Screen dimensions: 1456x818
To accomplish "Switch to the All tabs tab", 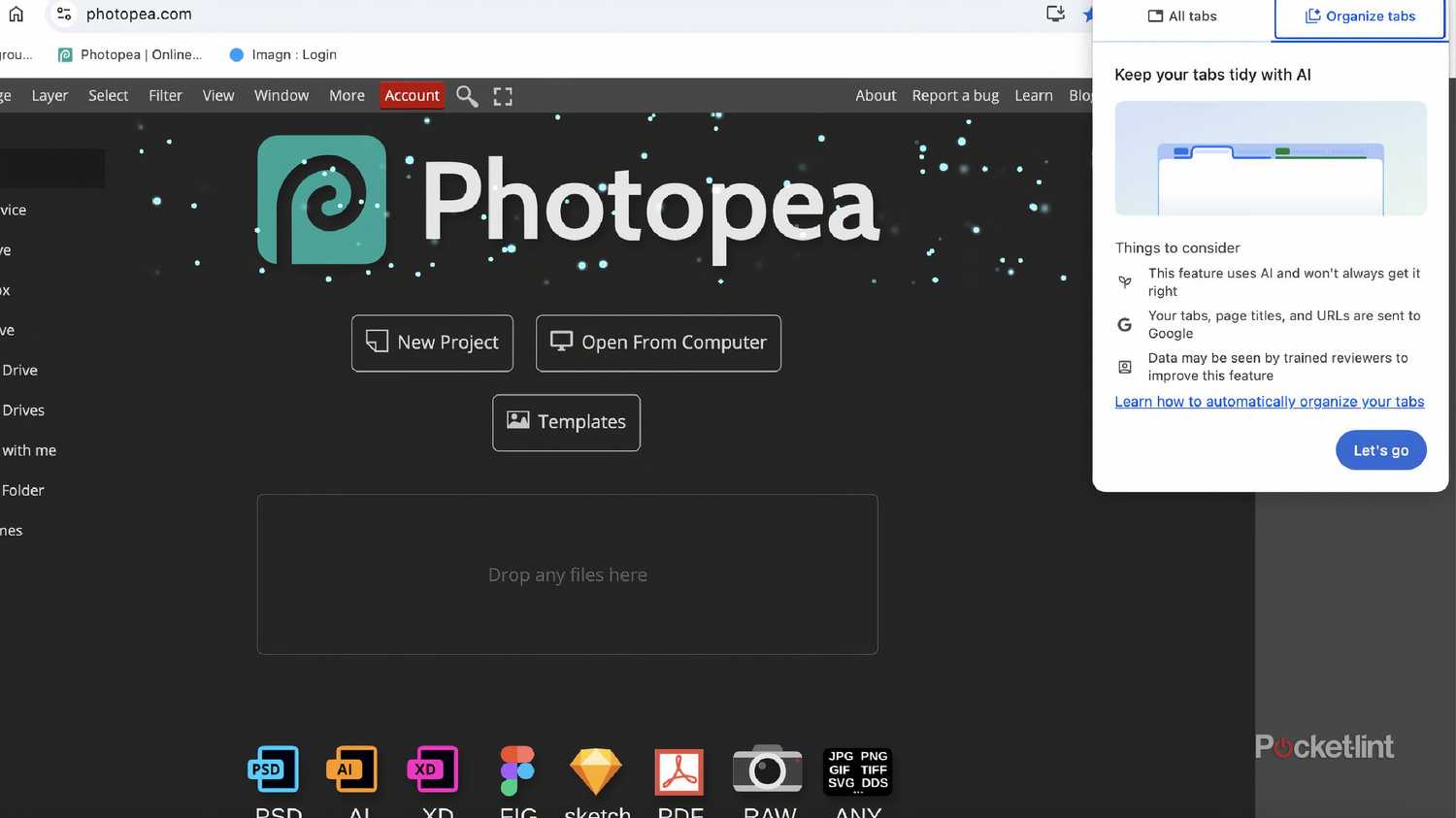I will click(x=1182, y=16).
